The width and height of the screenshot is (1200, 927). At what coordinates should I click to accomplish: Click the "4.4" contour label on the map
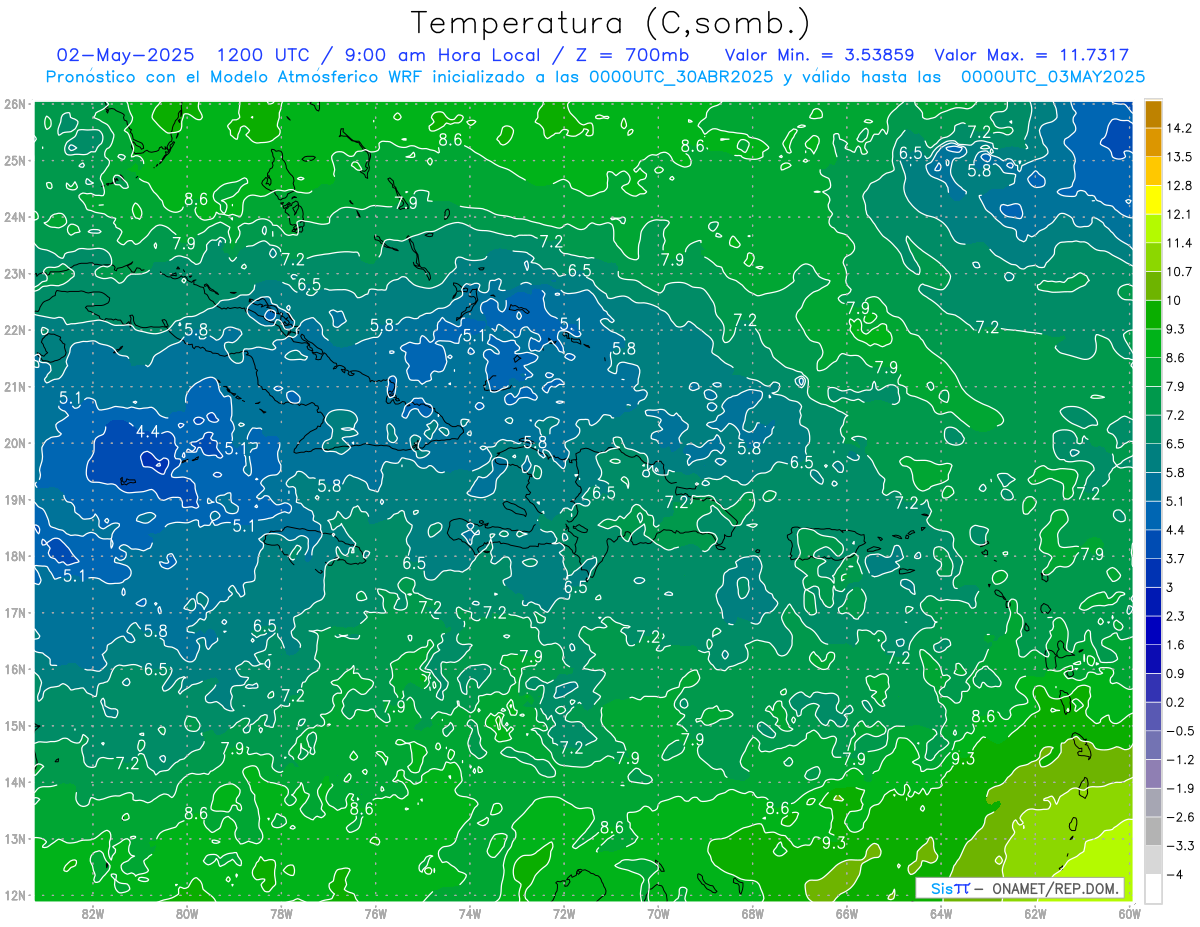point(148,432)
